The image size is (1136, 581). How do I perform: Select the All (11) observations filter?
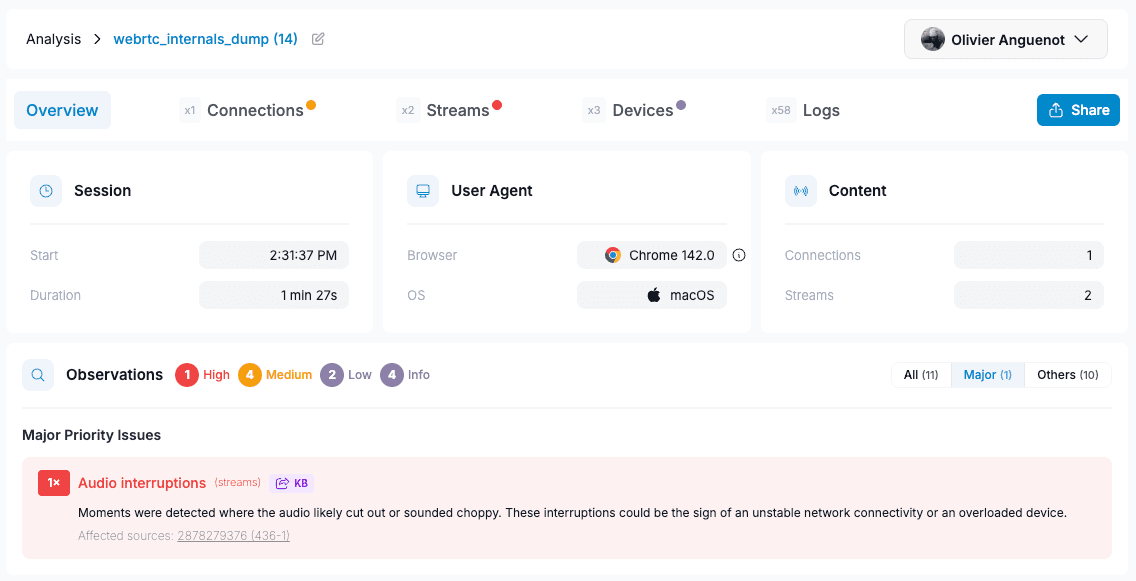pos(920,375)
